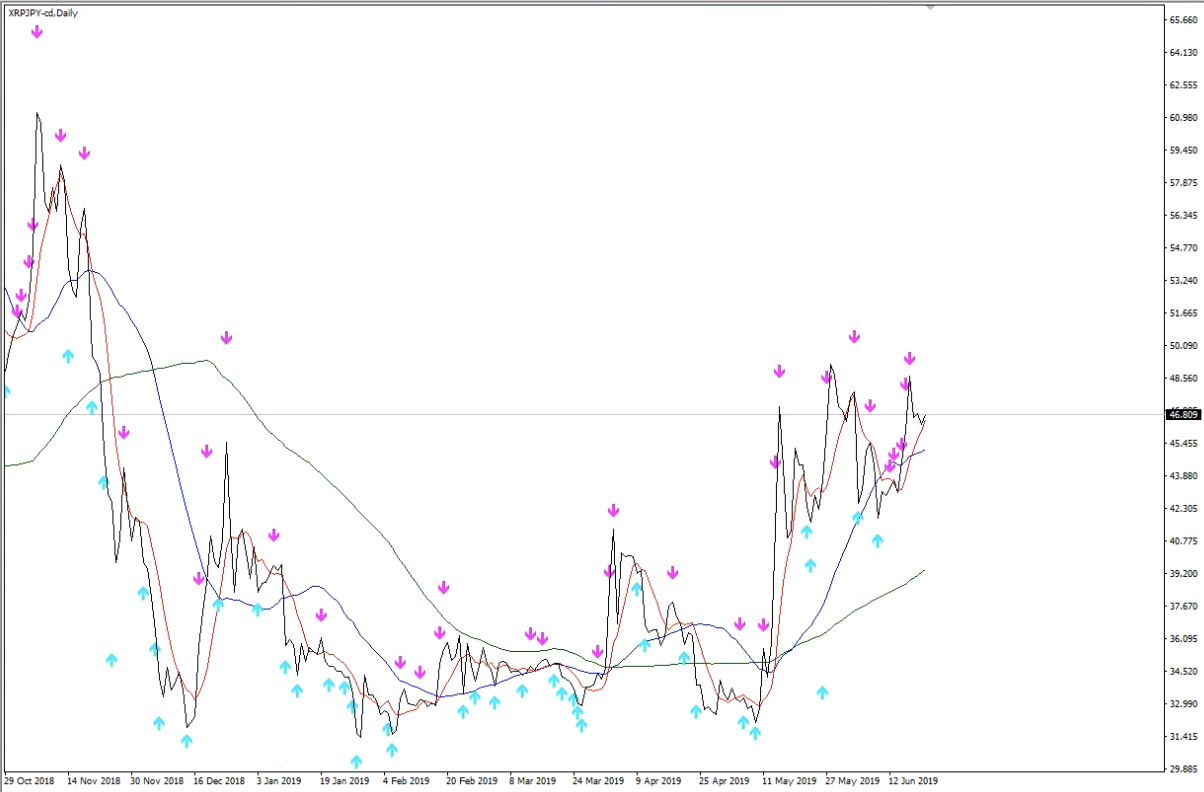Click the 54.770 price axis label
This screenshot has height=792, width=1204.
(1183, 248)
